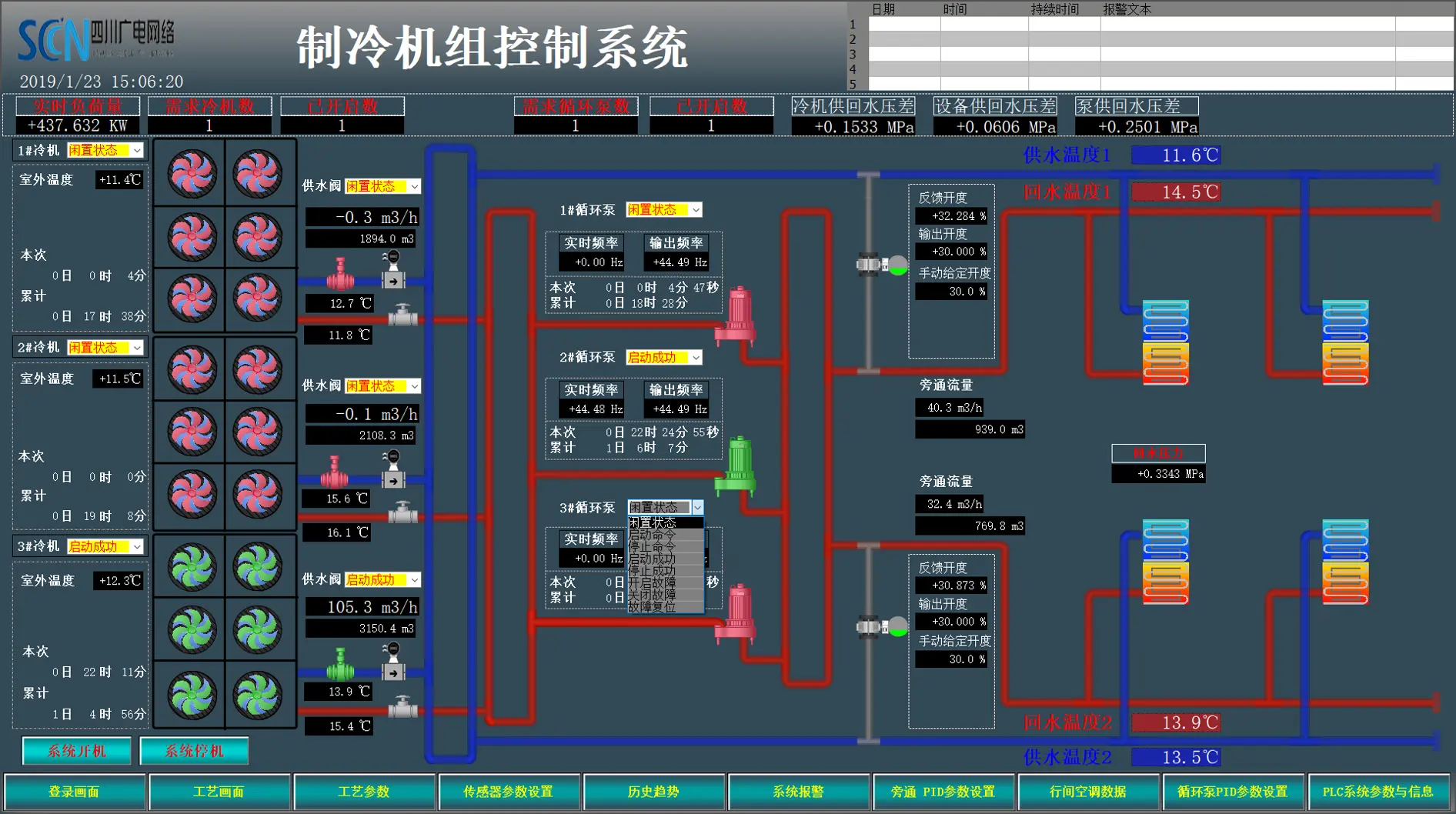
Task: Click the green supply valve of chiller 3
Action: tap(339, 666)
